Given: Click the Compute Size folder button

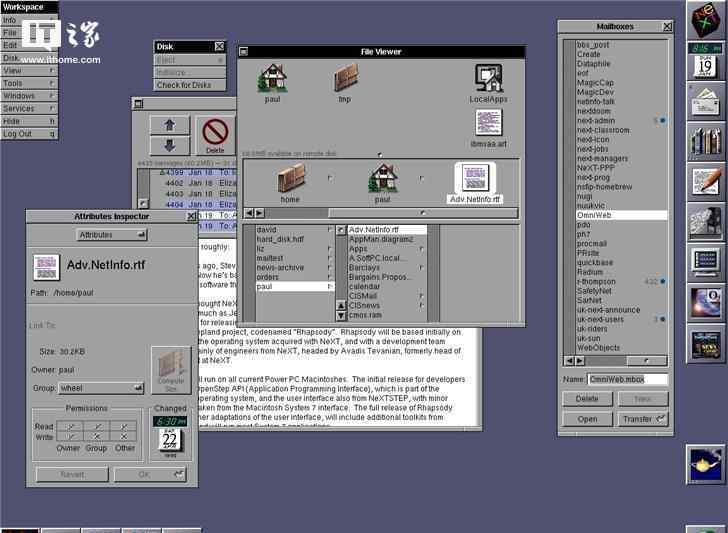Looking at the screenshot, I should point(171,370).
